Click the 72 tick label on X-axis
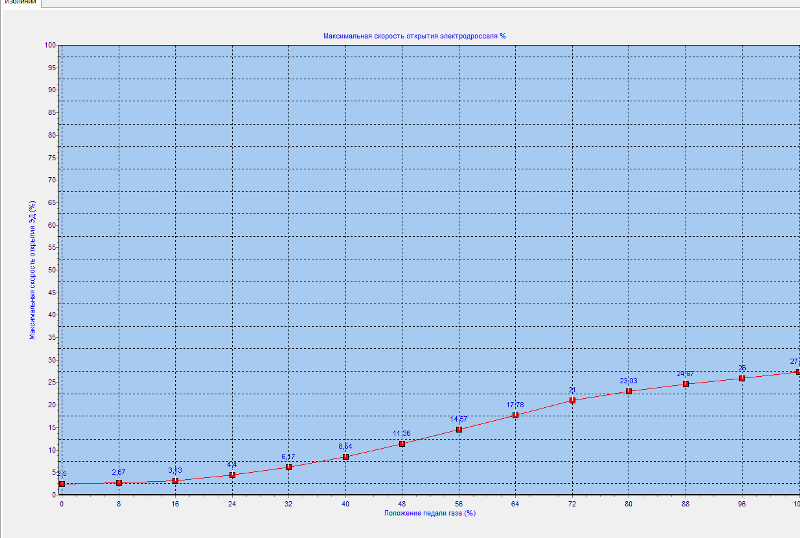Viewport: 800px width, 538px height. [x=572, y=504]
